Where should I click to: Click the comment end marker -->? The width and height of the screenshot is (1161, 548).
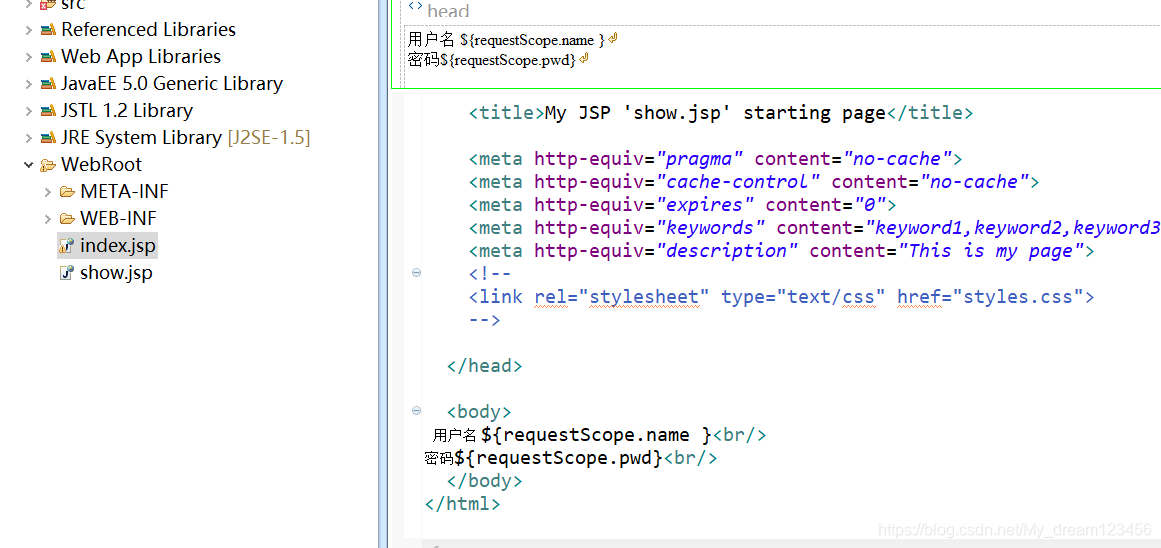485,320
